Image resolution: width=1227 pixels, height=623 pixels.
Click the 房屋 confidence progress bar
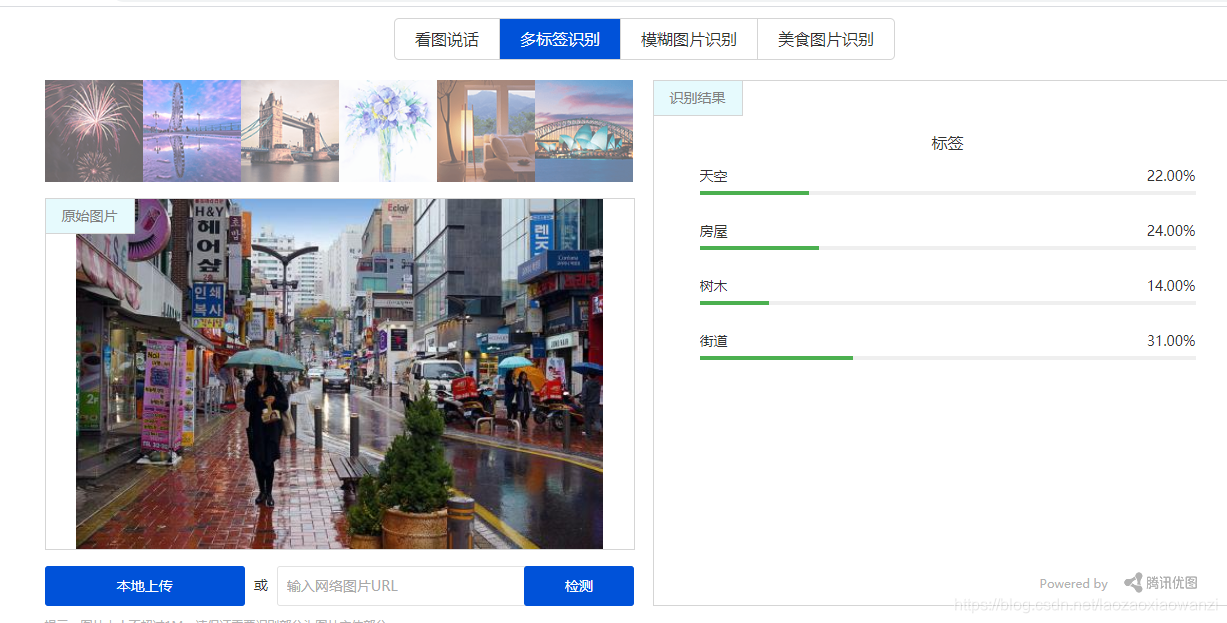(x=948, y=248)
